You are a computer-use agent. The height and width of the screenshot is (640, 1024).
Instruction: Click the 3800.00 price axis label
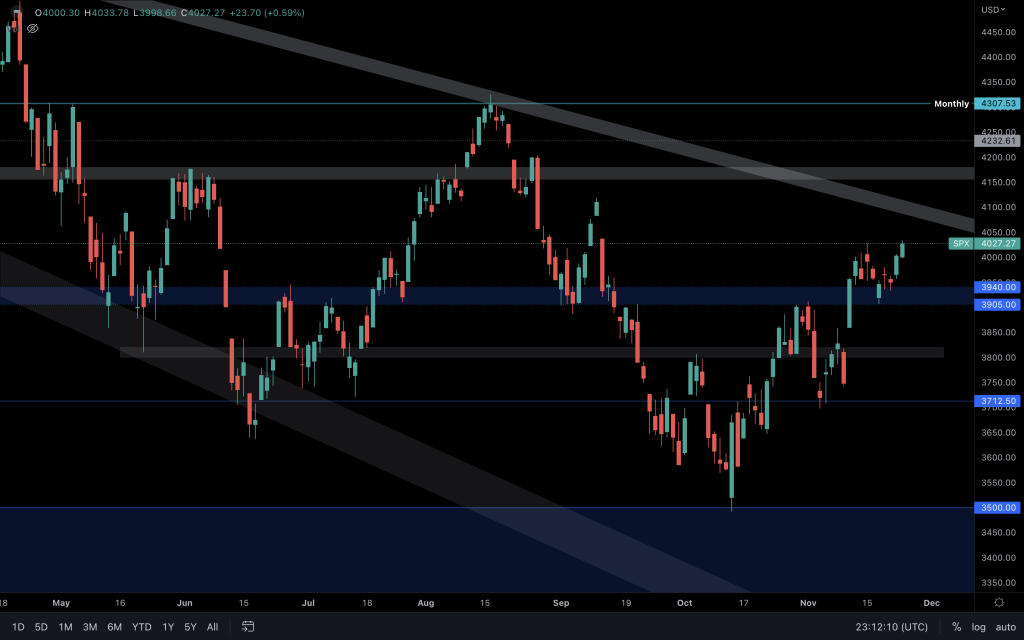click(998, 358)
